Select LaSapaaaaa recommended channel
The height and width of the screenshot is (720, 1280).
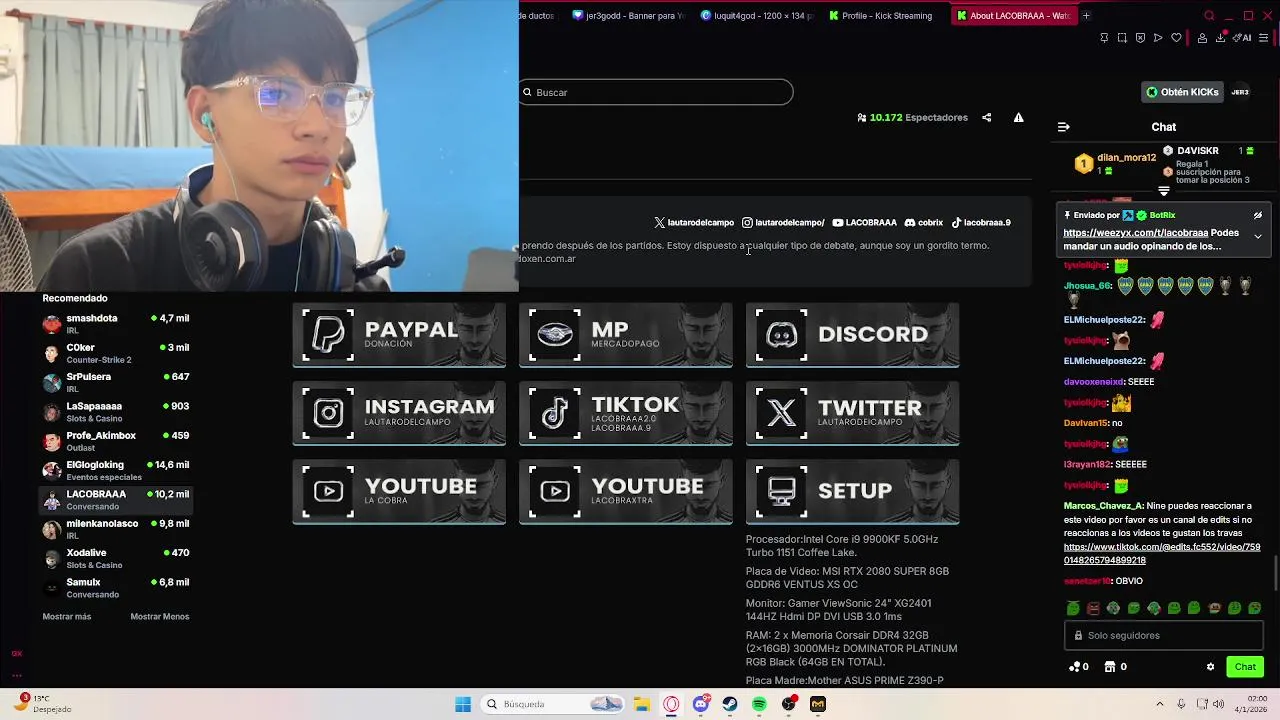tap(116, 412)
